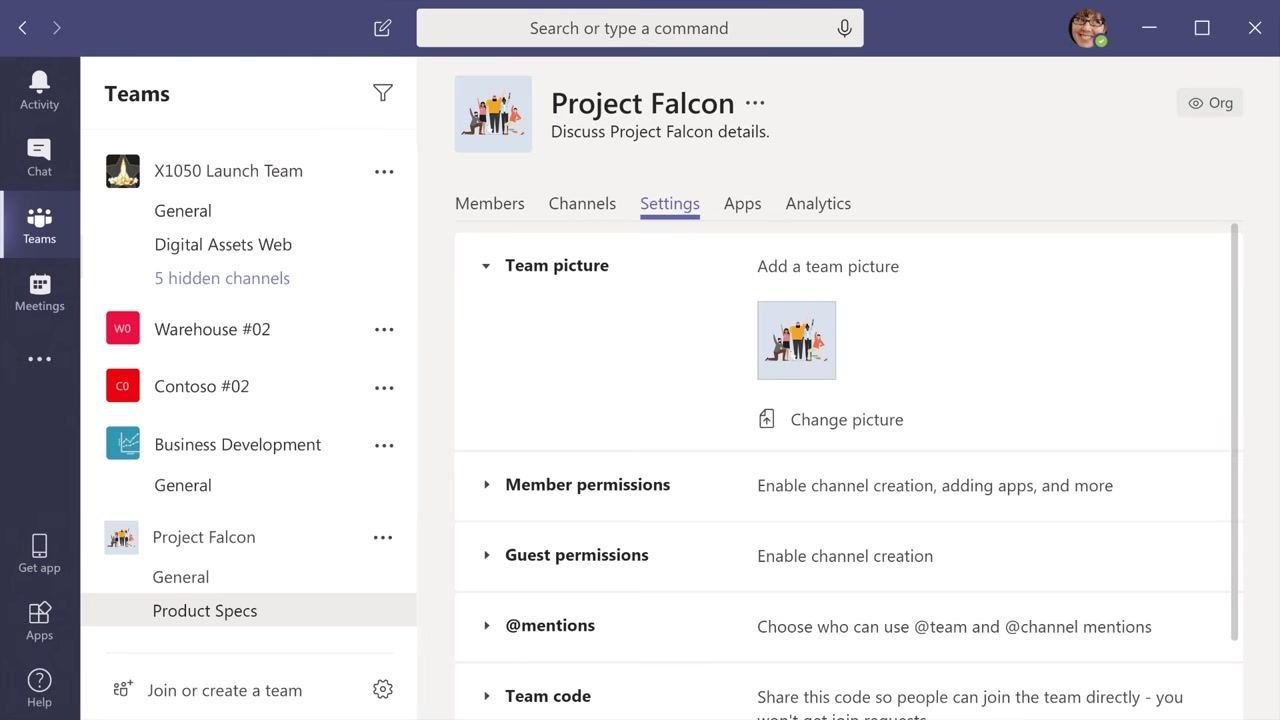Open General channel under Business Development
This screenshot has width=1280, height=720.
pyautogui.click(x=183, y=485)
